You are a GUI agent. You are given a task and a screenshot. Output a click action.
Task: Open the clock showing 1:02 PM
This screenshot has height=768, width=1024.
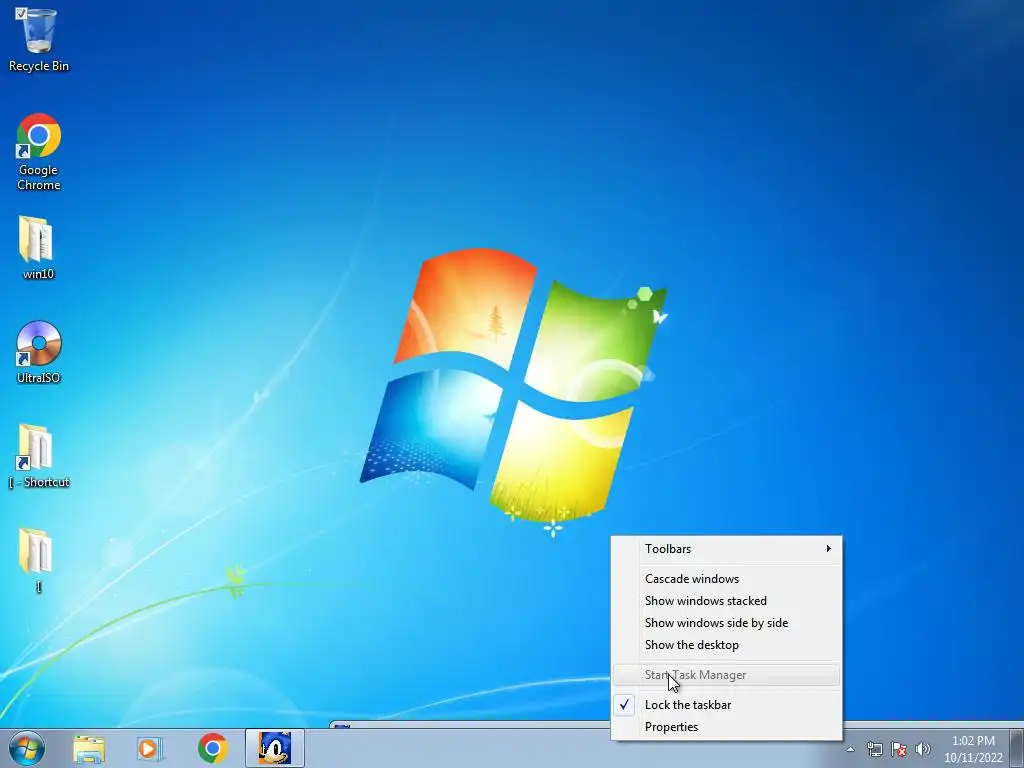973,749
